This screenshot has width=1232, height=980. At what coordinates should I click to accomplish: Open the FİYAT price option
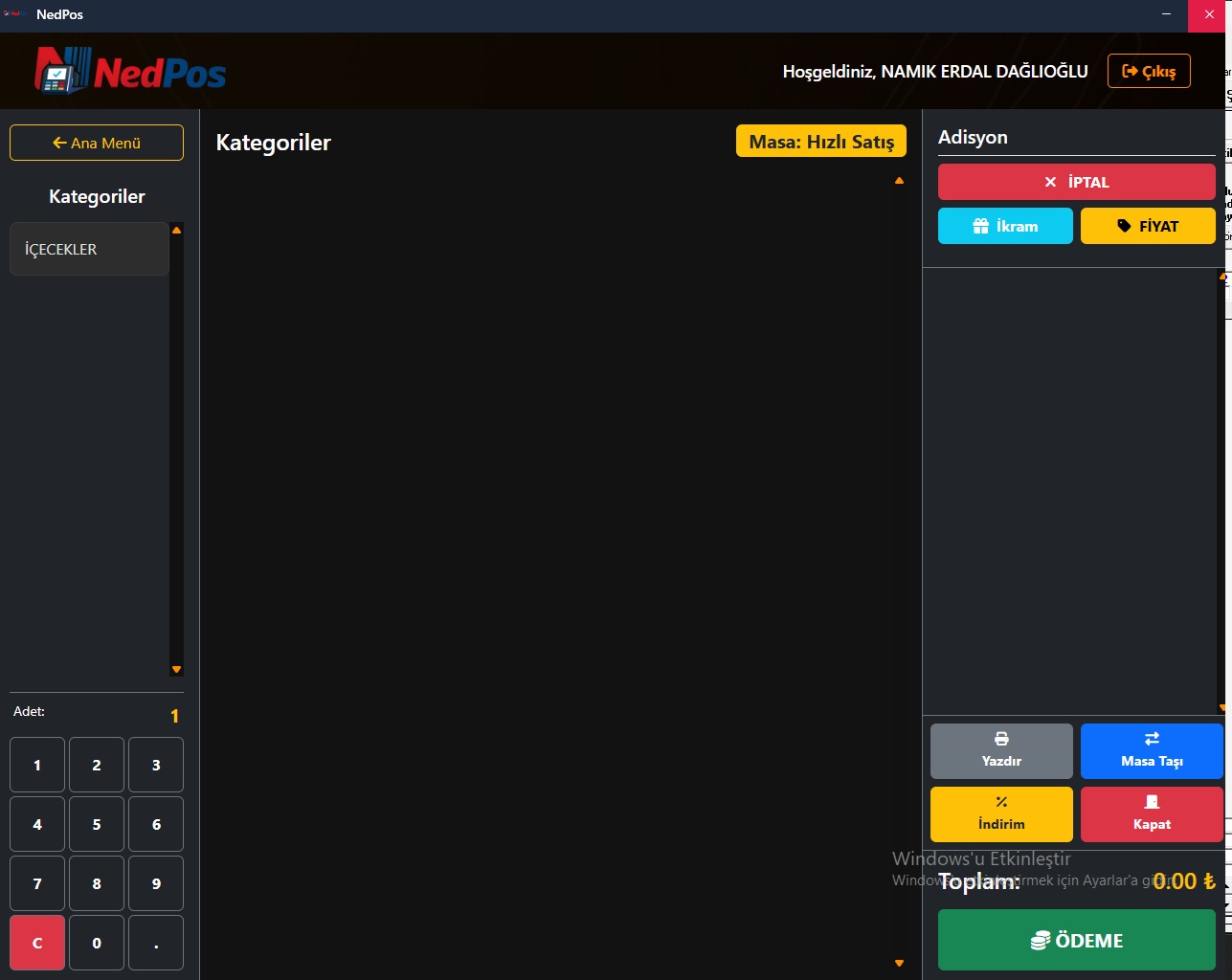click(x=1148, y=226)
